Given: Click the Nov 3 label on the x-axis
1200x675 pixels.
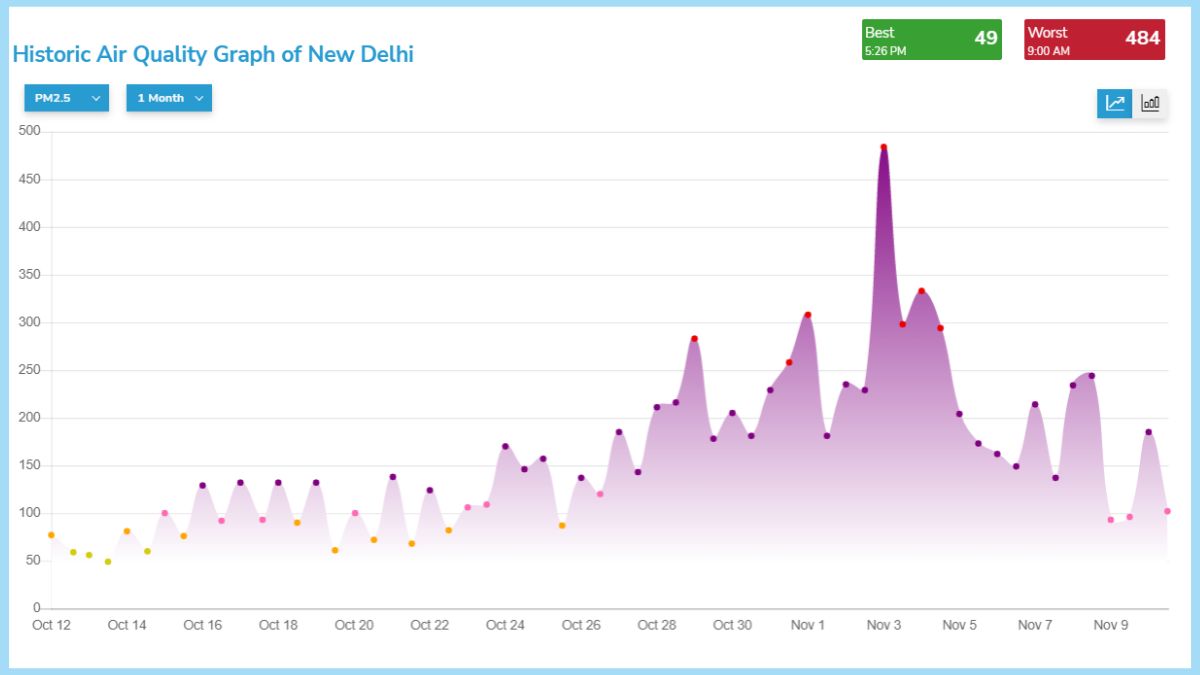Looking at the screenshot, I should pos(883,624).
